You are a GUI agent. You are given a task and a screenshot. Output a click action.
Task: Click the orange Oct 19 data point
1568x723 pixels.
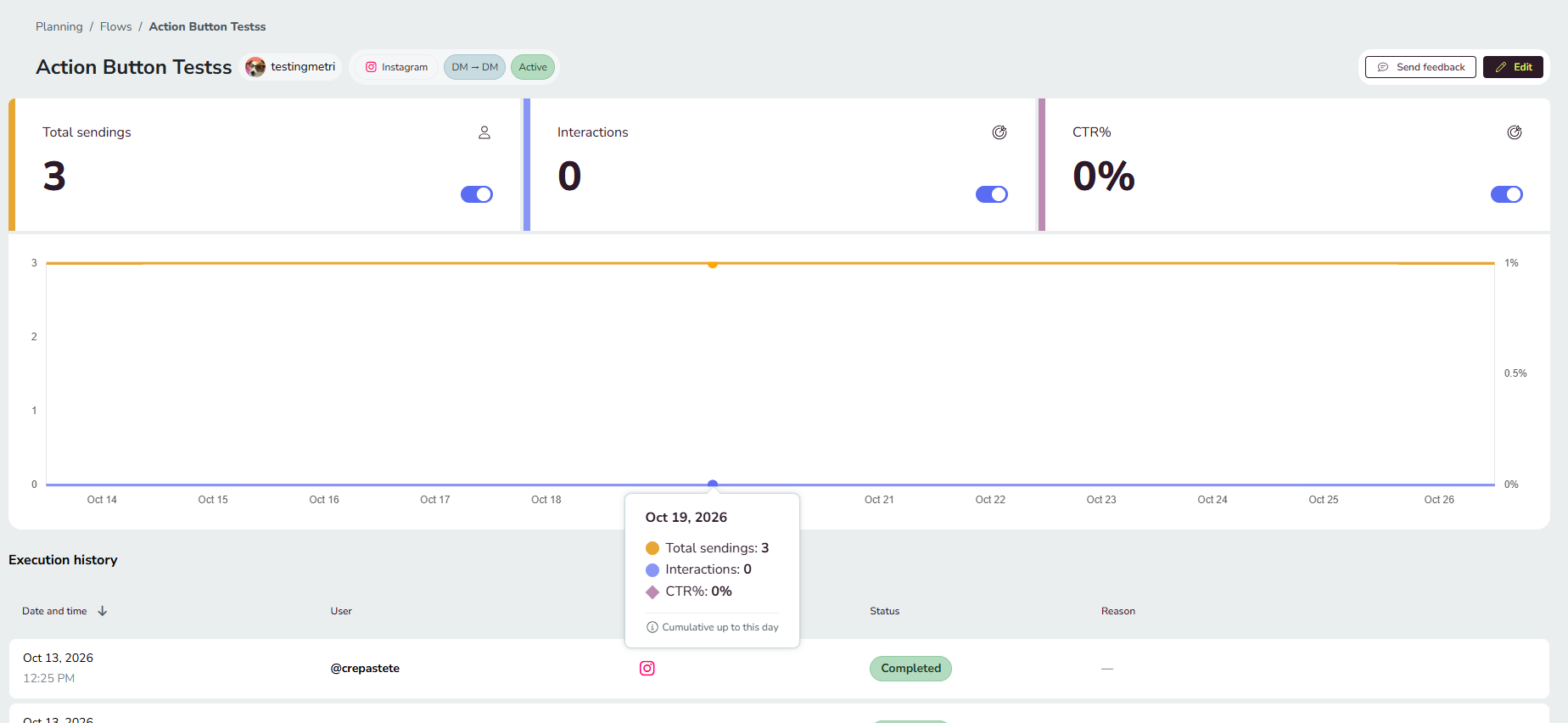[713, 264]
